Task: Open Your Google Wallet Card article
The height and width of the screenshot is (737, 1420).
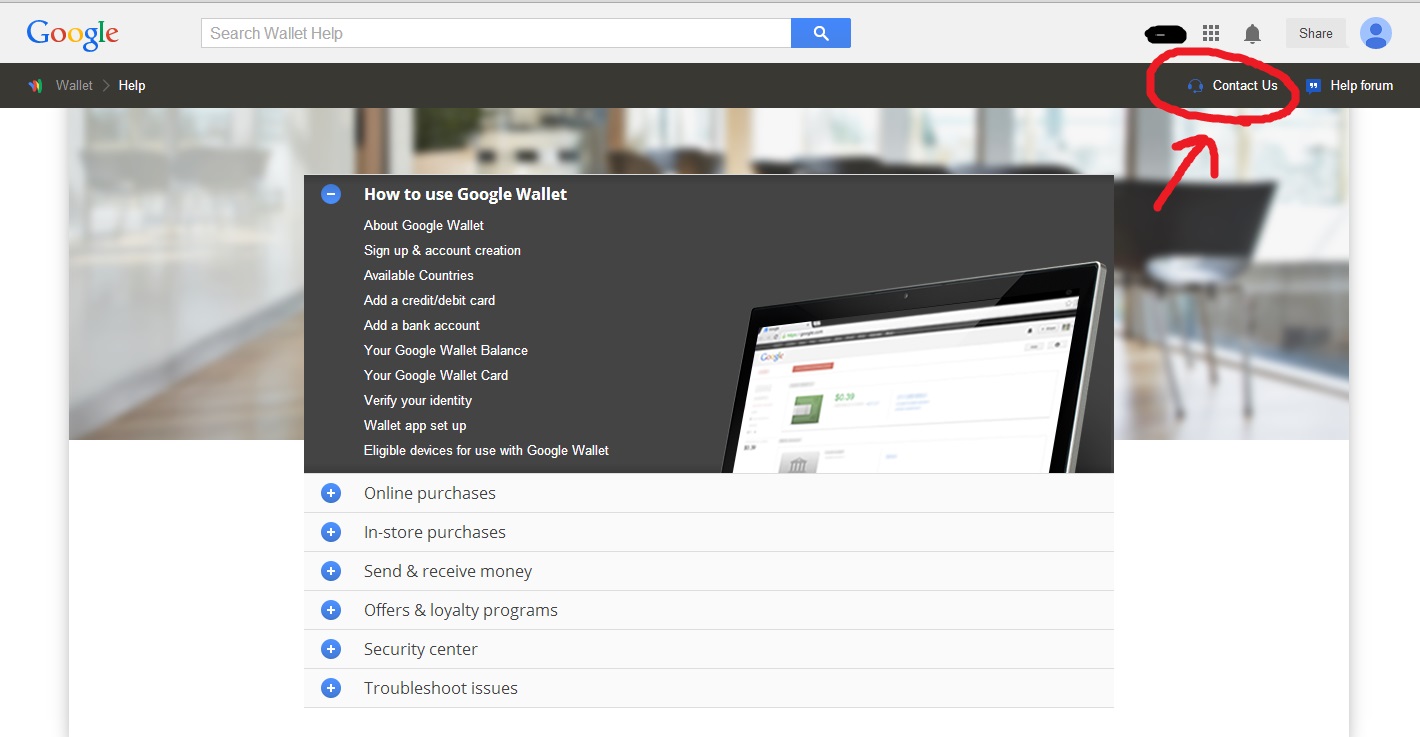Action: [436, 375]
